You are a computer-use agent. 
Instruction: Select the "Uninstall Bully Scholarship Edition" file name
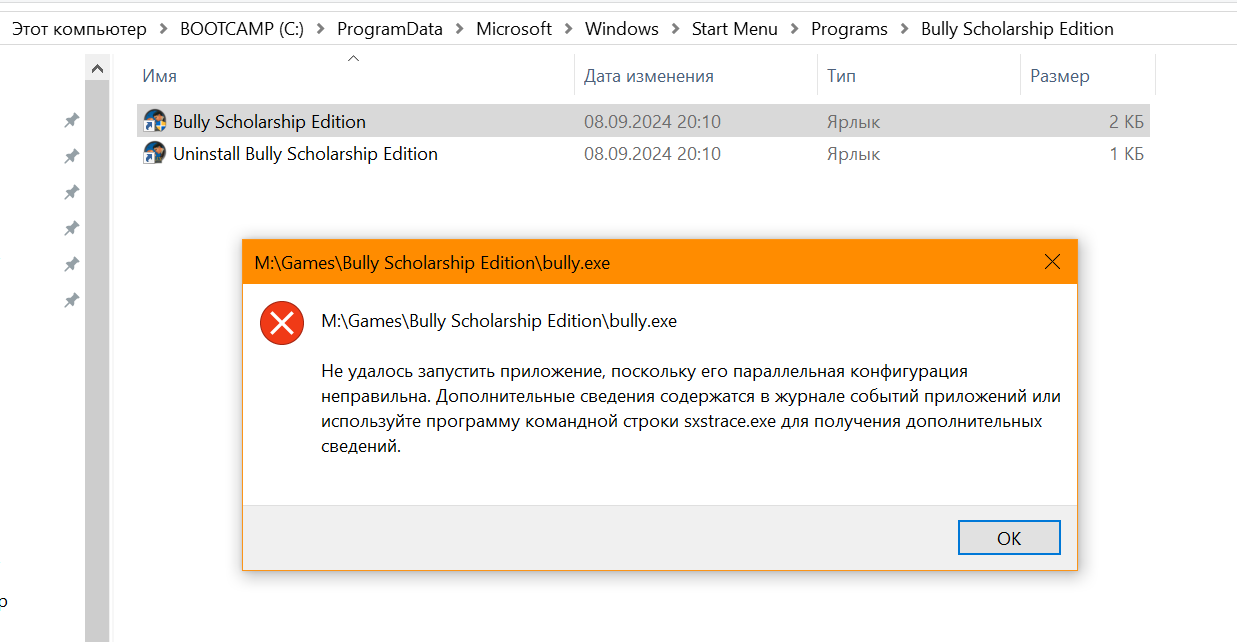click(305, 154)
